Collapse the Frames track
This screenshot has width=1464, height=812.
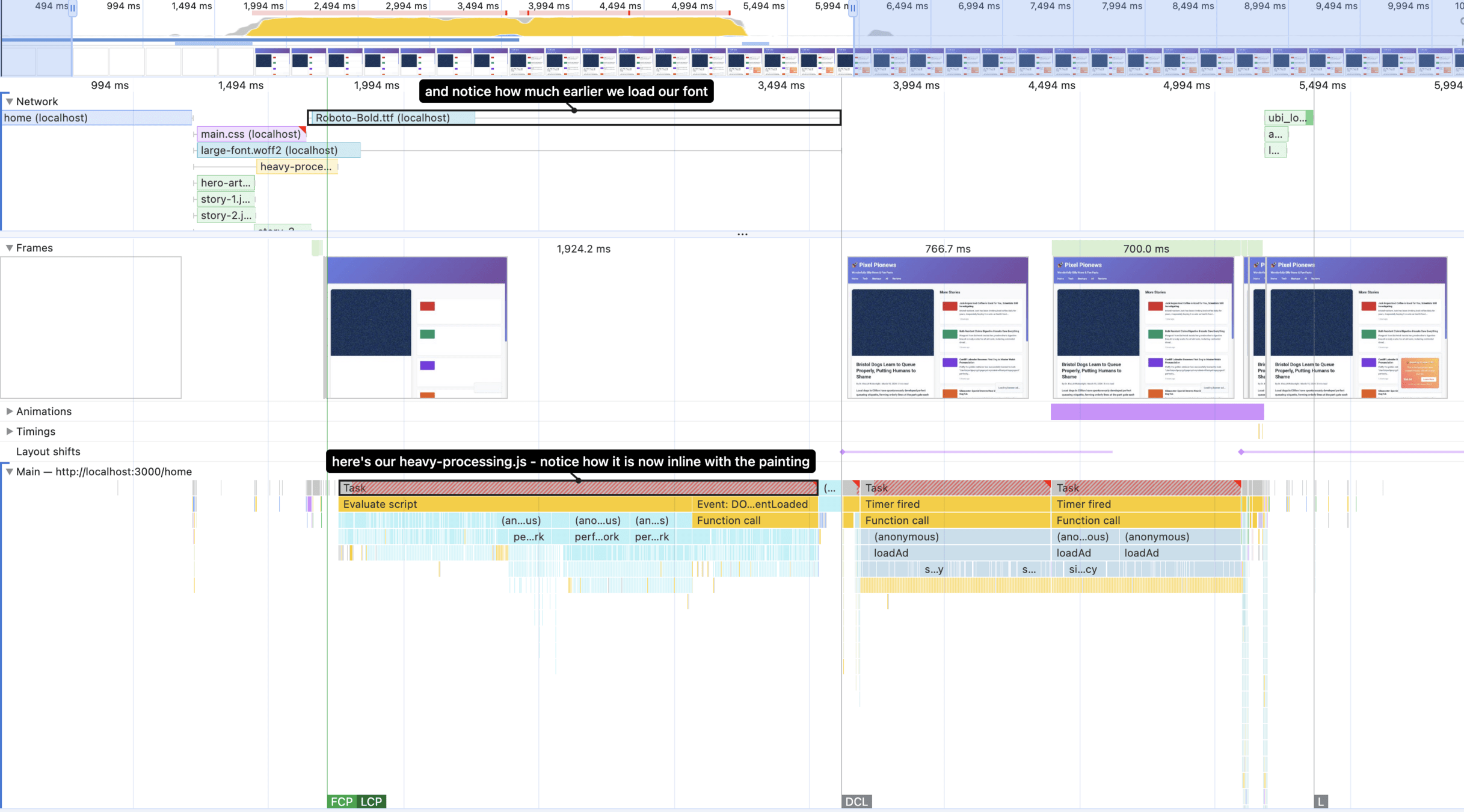[10, 248]
